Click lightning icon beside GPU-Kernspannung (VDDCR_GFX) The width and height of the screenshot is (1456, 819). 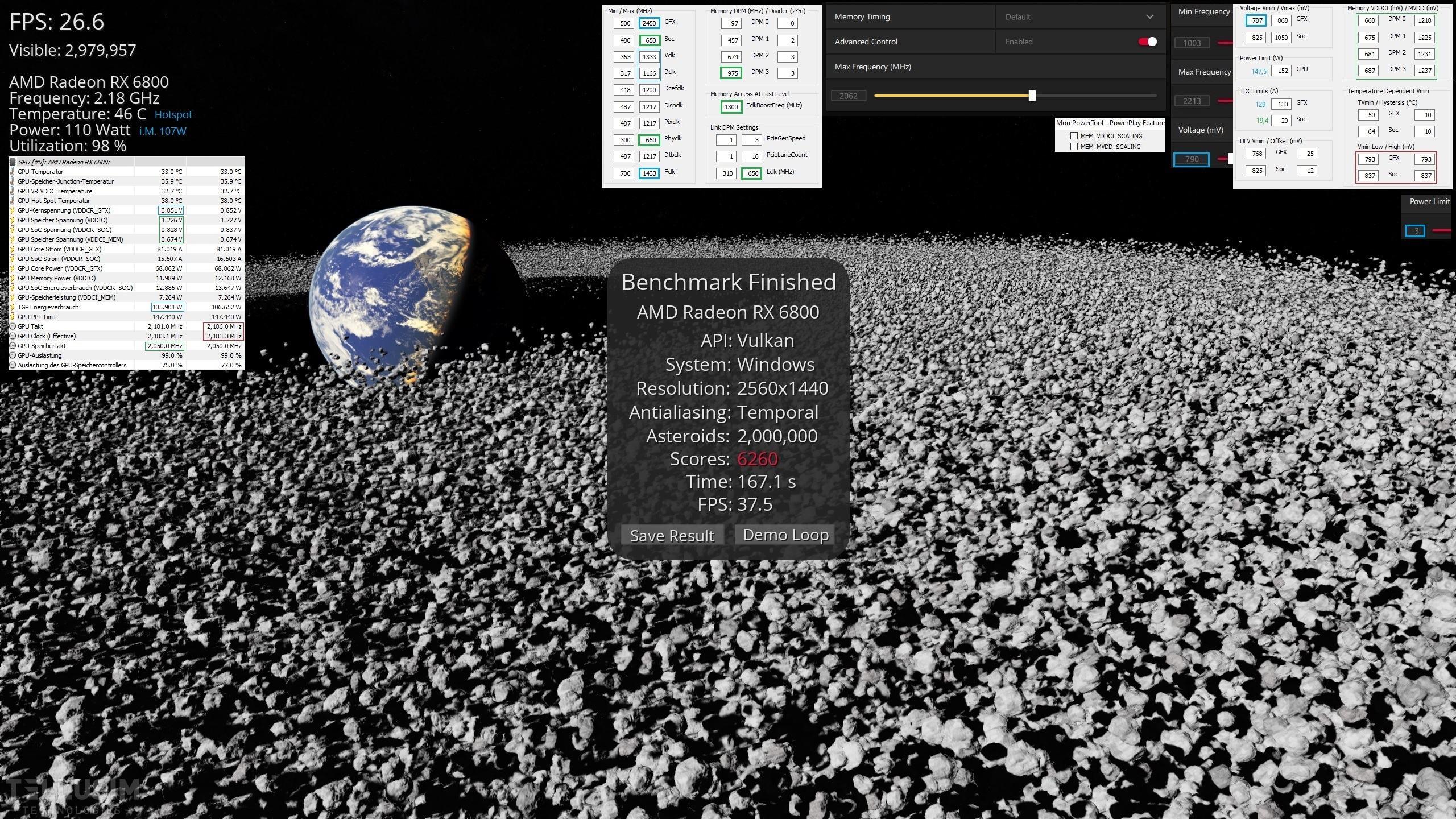click(13, 210)
